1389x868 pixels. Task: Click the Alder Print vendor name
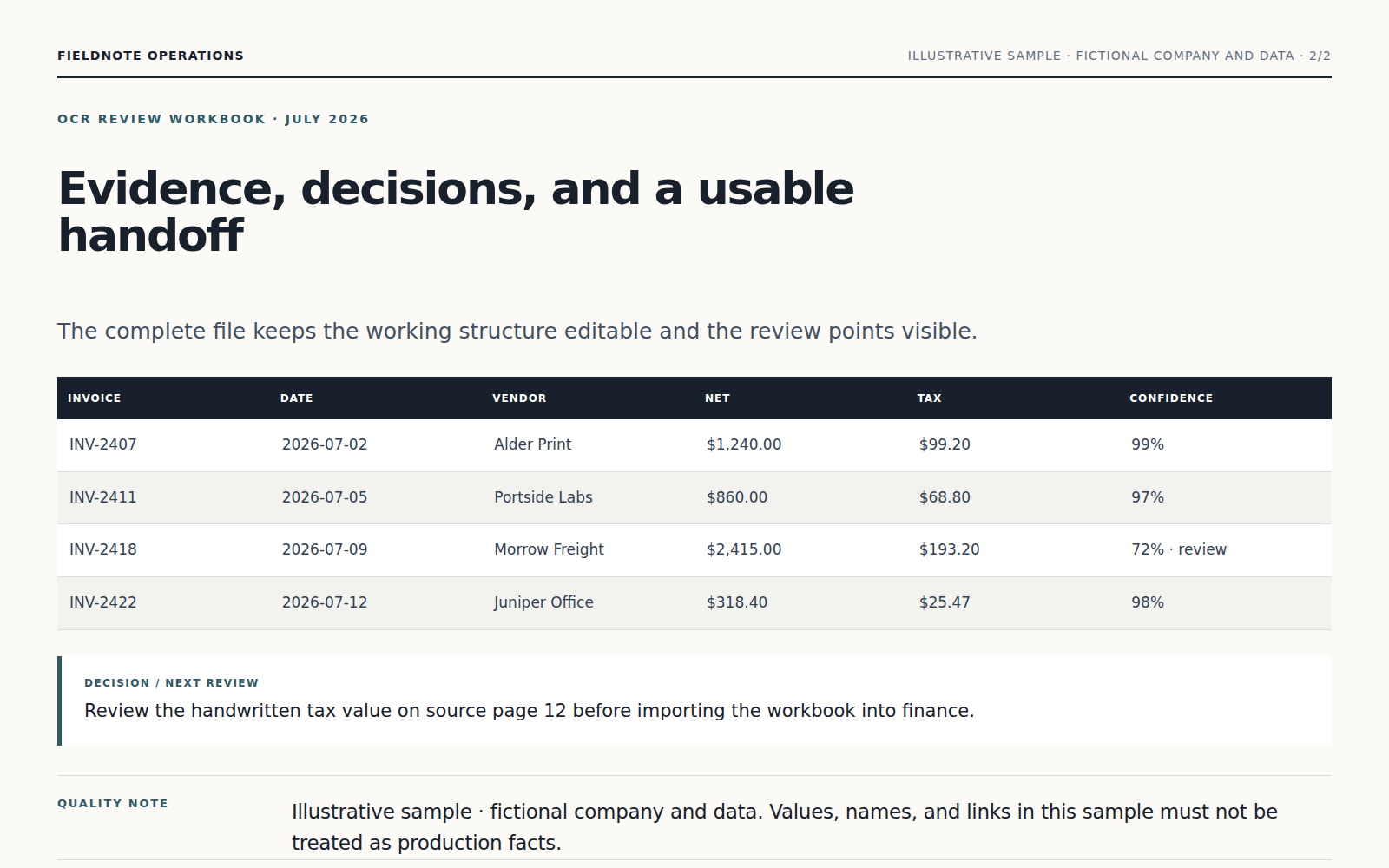click(x=533, y=444)
